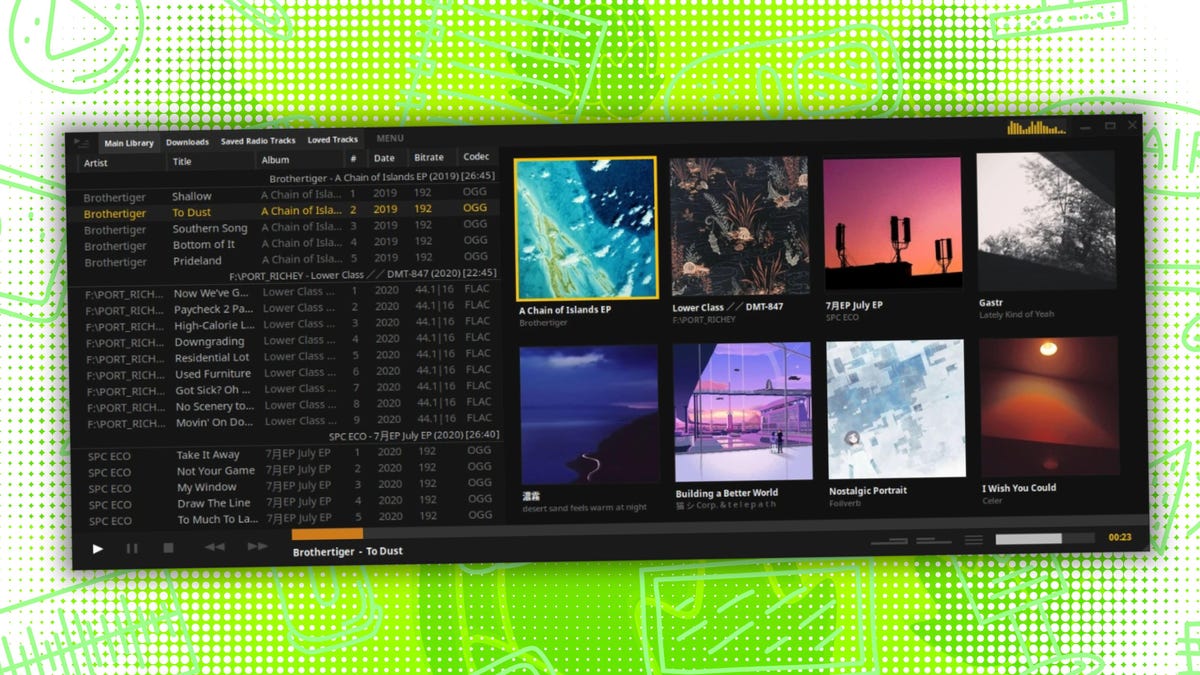Open the MENU item in top bar
Viewport: 1200px width, 675px height.
pyautogui.click(x=390, y=139)
